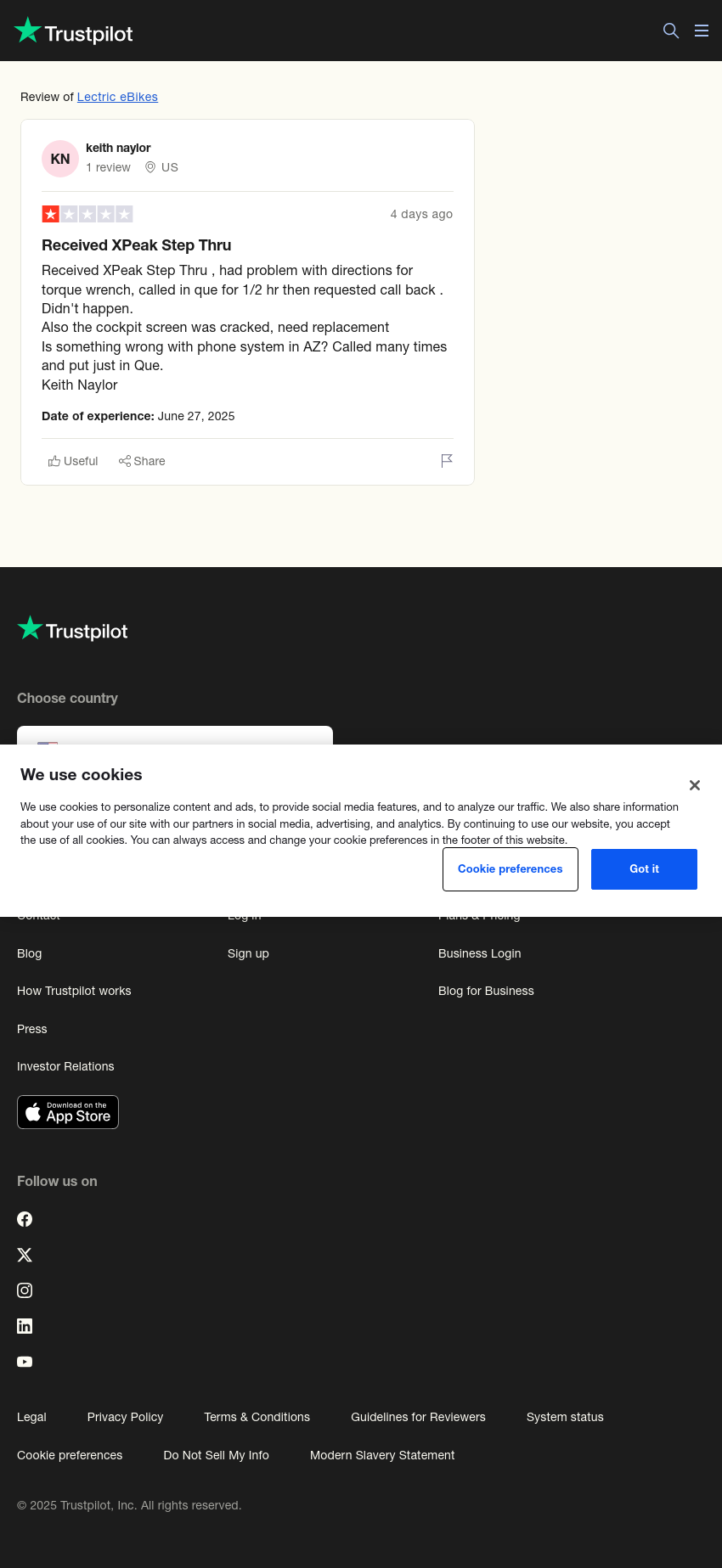Flag the review with the report icon
Screen dimensions: 722x1568
click(447, 461)
